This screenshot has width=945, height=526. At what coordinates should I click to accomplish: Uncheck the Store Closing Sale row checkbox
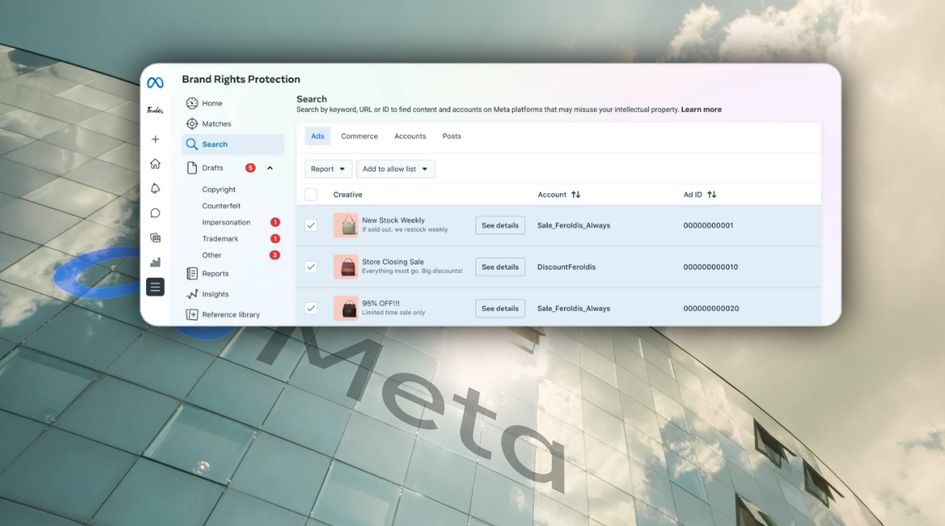click(x=311, y=266)
